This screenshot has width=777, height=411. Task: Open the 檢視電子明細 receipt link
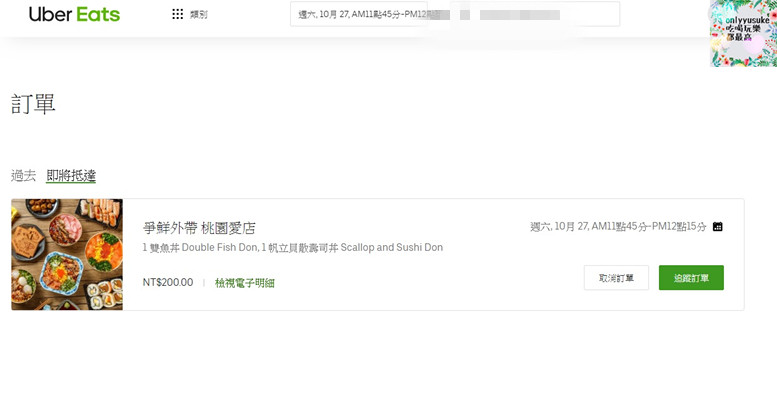click(x=244, y=283)
